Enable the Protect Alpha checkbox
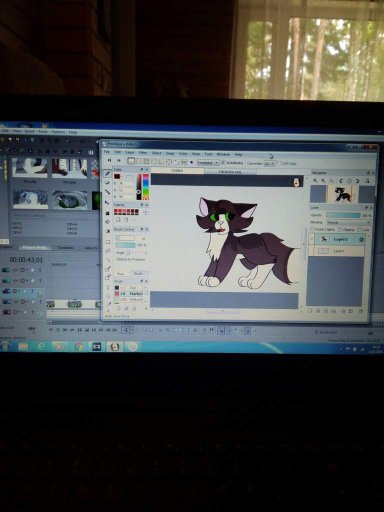 (x=312, y=230)
